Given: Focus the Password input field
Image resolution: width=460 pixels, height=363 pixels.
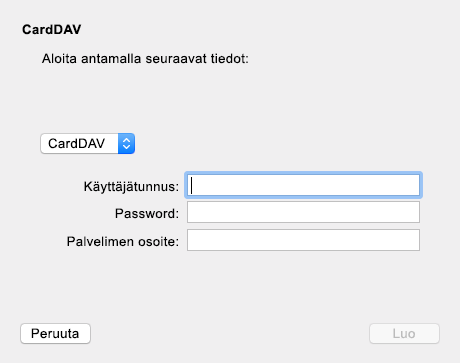Looking at the screenshot, I should (x=303, y=212).
